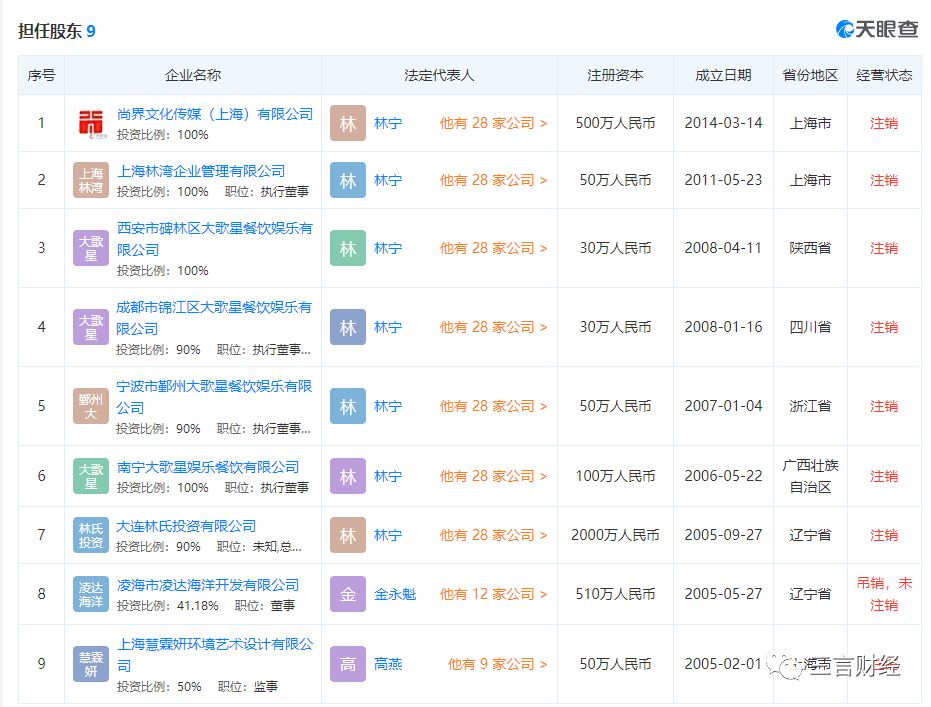Click the 企业名称 column header
Viewport: 931px width, 707px height.
(193, 75)
